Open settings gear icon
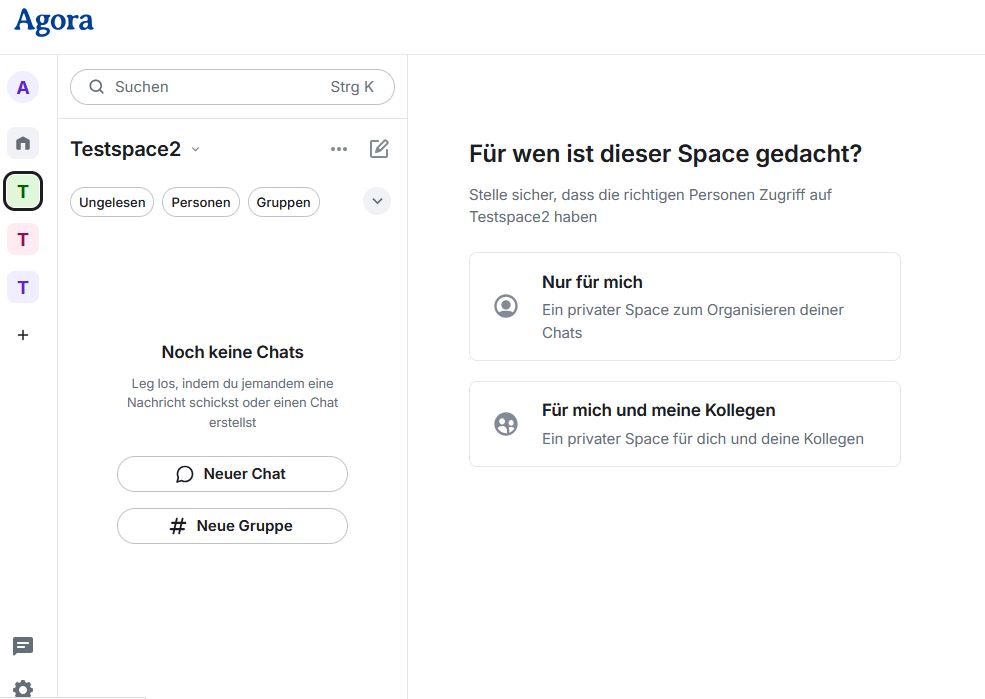Viewport: 985px width, 699px height. pyautogui.click(x=23, y=688)
